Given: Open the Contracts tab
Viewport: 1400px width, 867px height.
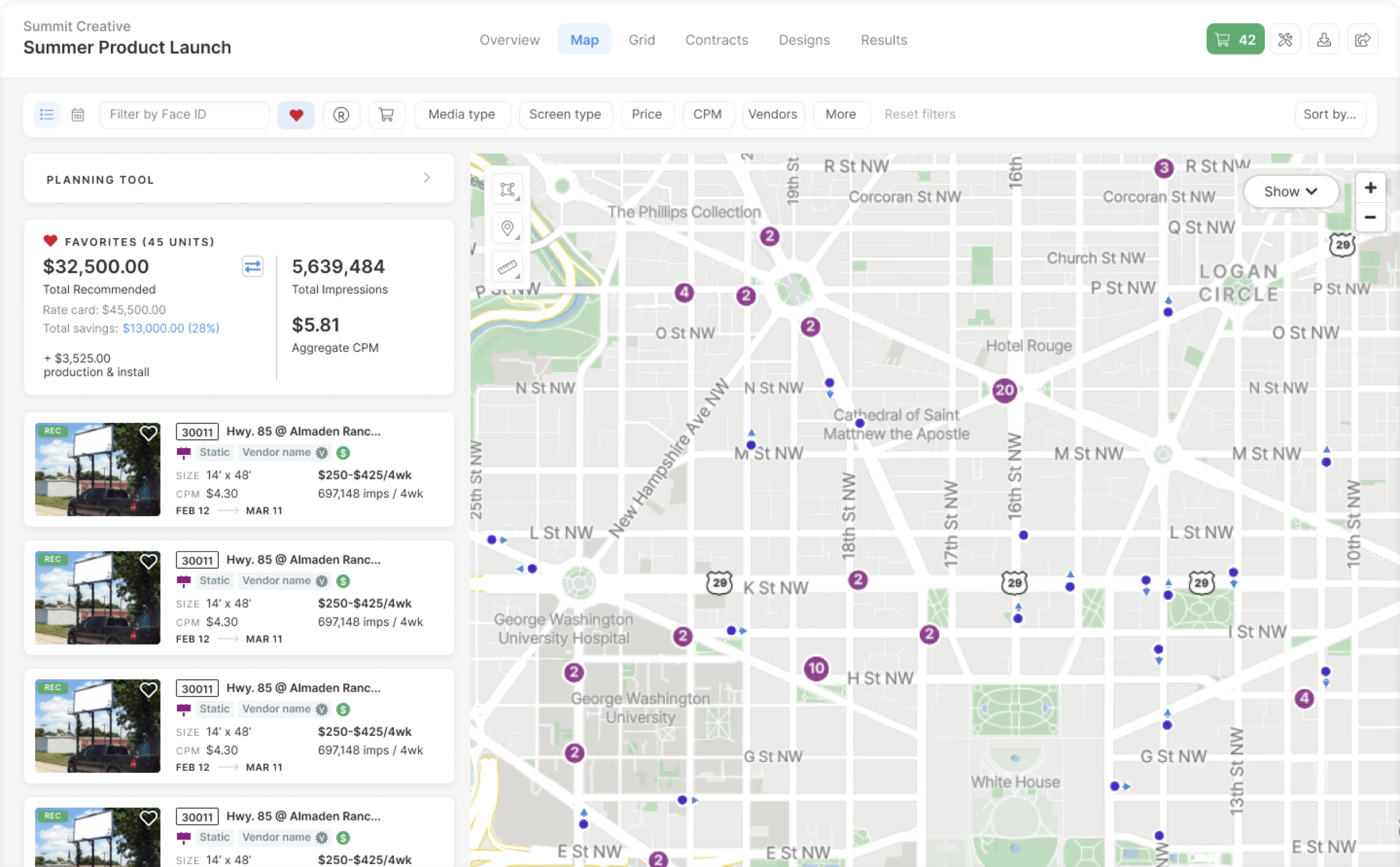Looking at the screenshot, I should [717, 40].
